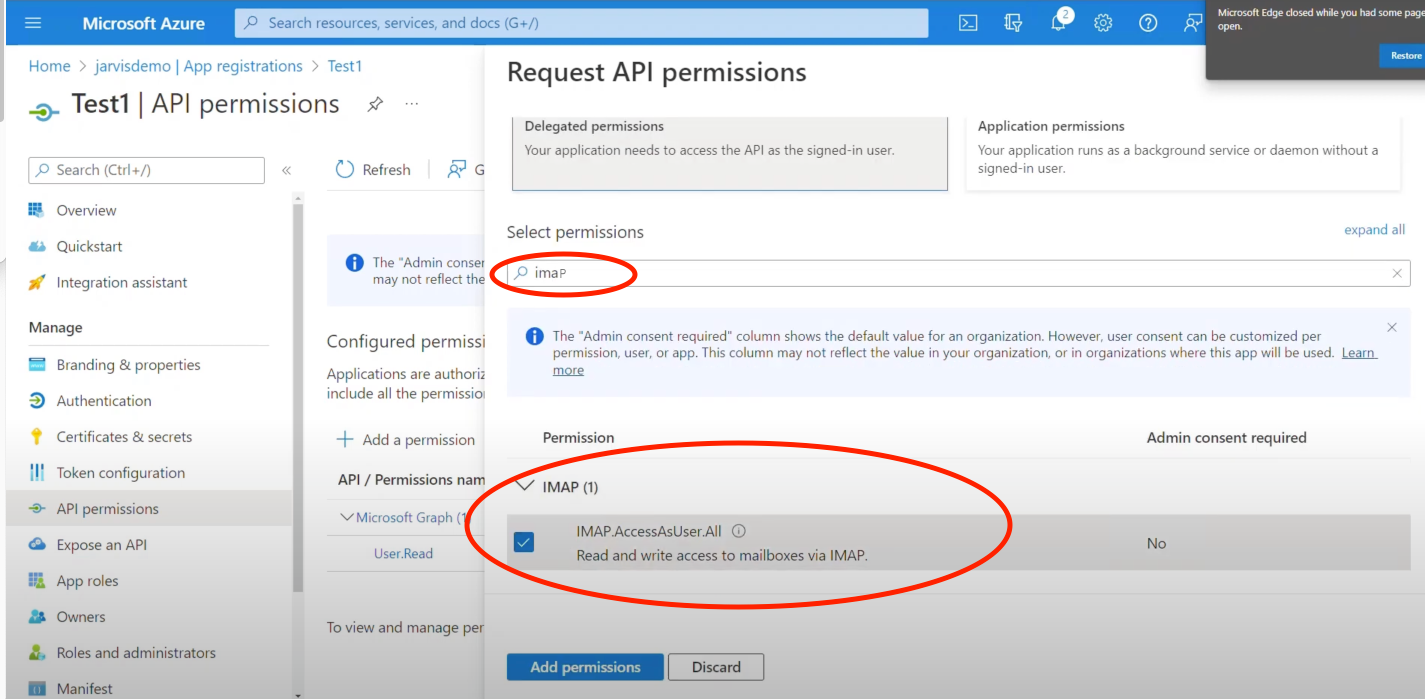1425x699 pixels.
Task: Open the Feedback icon in top bar
Action: [1192, 23]
